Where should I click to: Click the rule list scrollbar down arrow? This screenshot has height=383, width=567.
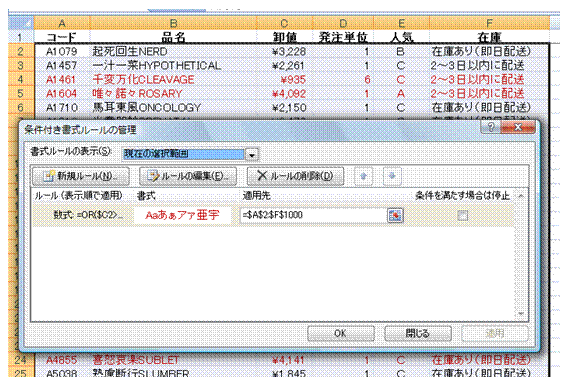pyautogui.click(x=521, y=314)
